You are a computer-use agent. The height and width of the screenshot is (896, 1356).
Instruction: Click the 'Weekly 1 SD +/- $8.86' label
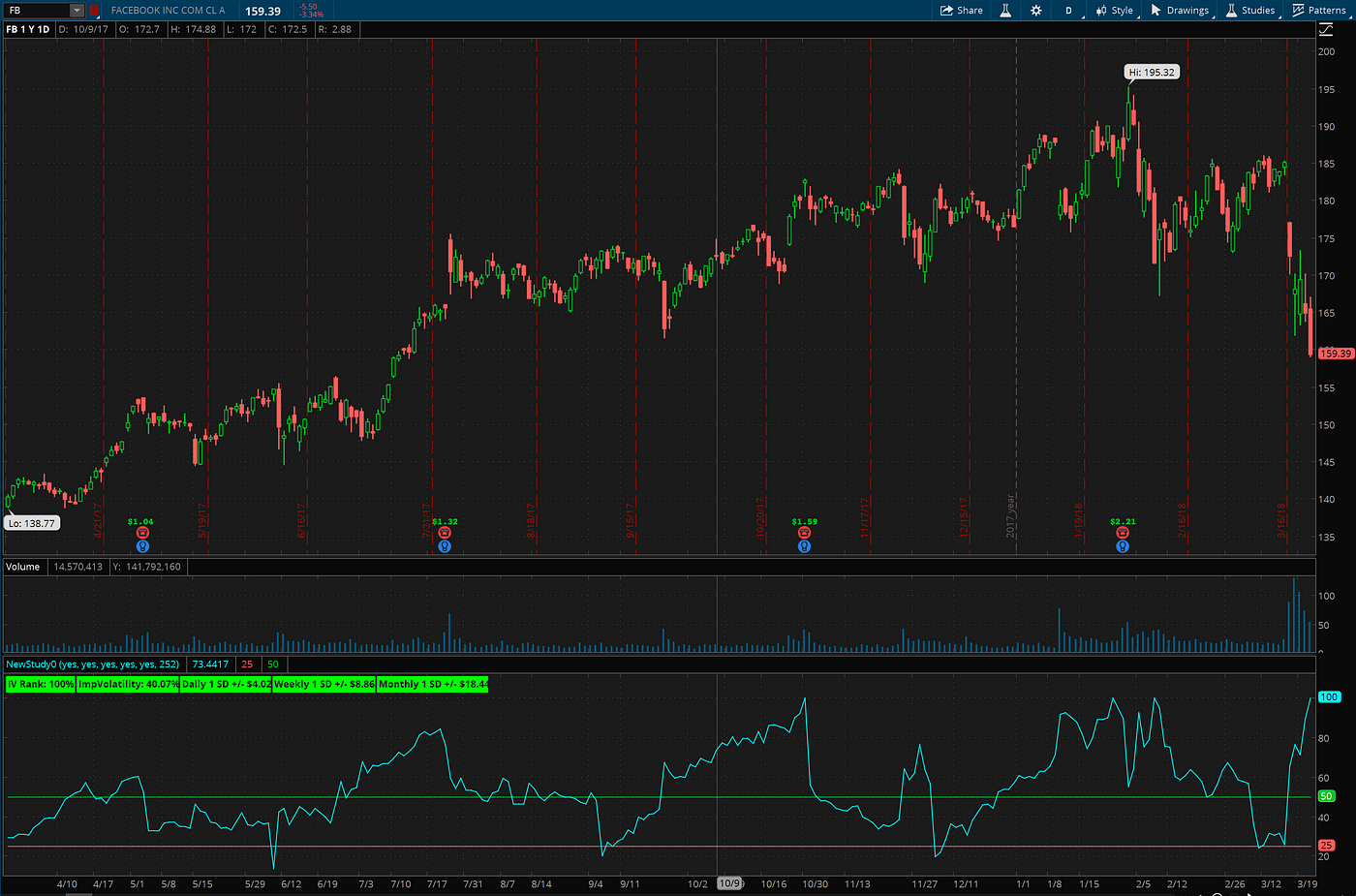tap(324, 684)
